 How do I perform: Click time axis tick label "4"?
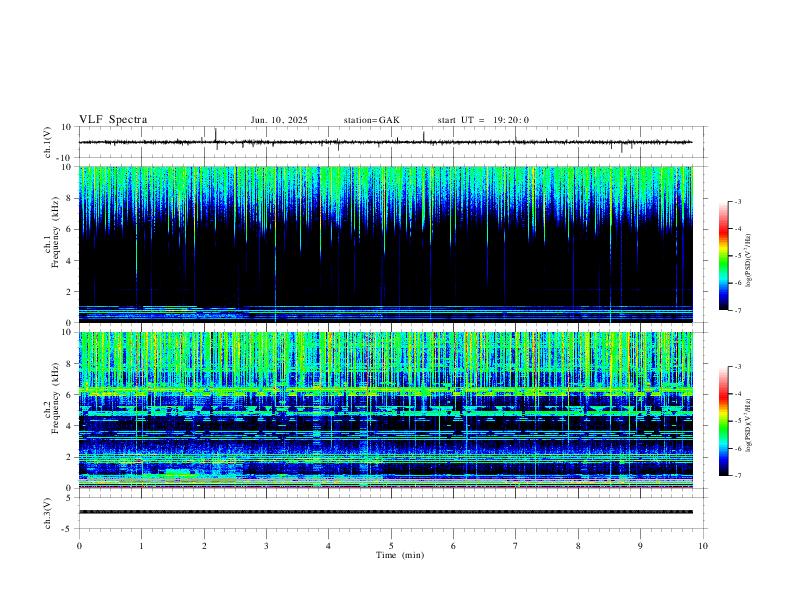329,546
